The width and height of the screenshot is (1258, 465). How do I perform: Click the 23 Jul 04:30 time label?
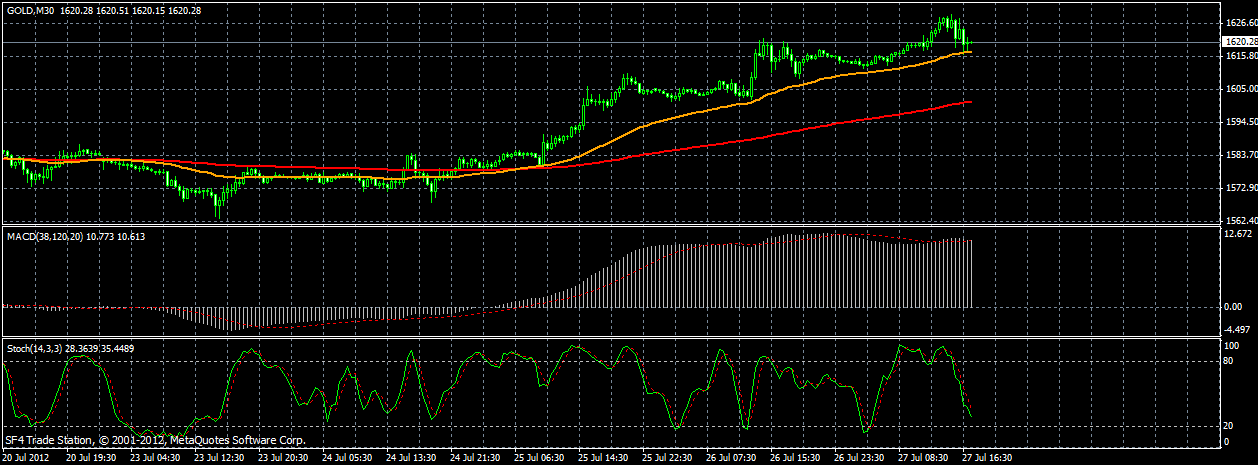coord(154,456)
